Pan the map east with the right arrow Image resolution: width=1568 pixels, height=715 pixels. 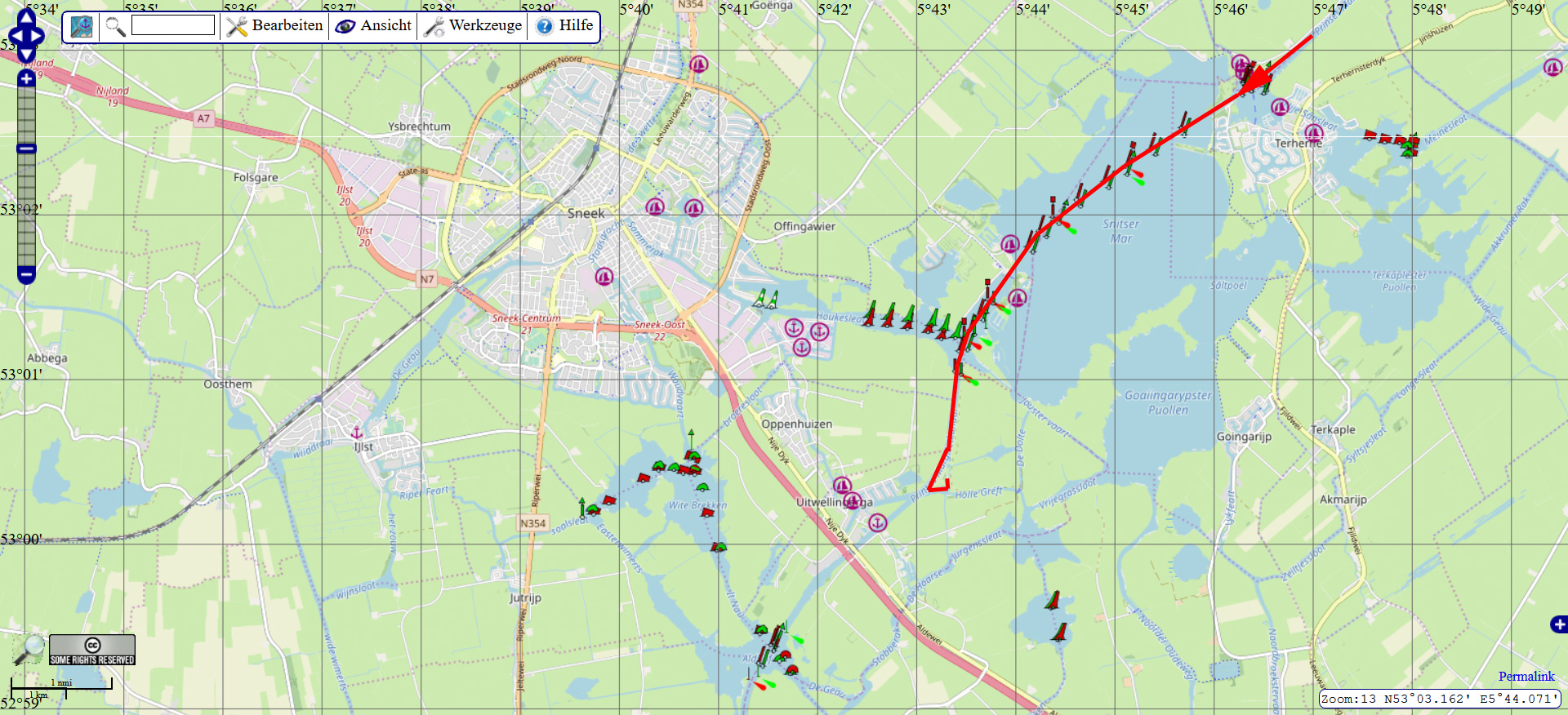[38, 37]
